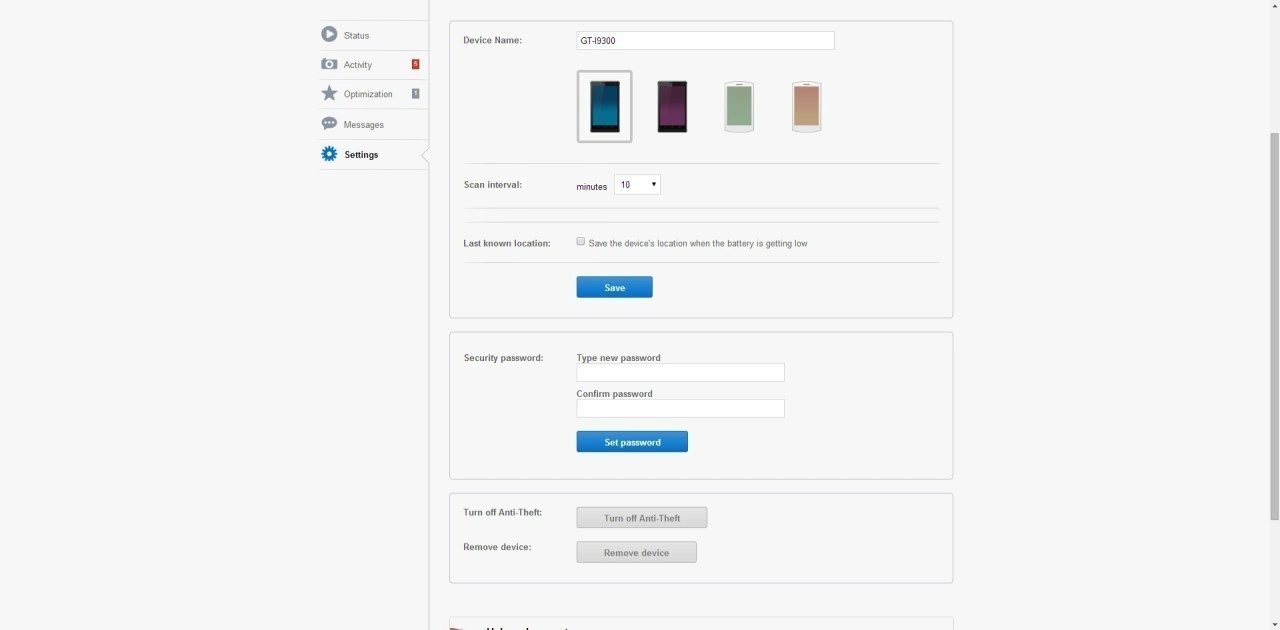Click the 'Scan interval:' label
The height and width of the screenshot is (630, 1280).
[x=492, y=185]
